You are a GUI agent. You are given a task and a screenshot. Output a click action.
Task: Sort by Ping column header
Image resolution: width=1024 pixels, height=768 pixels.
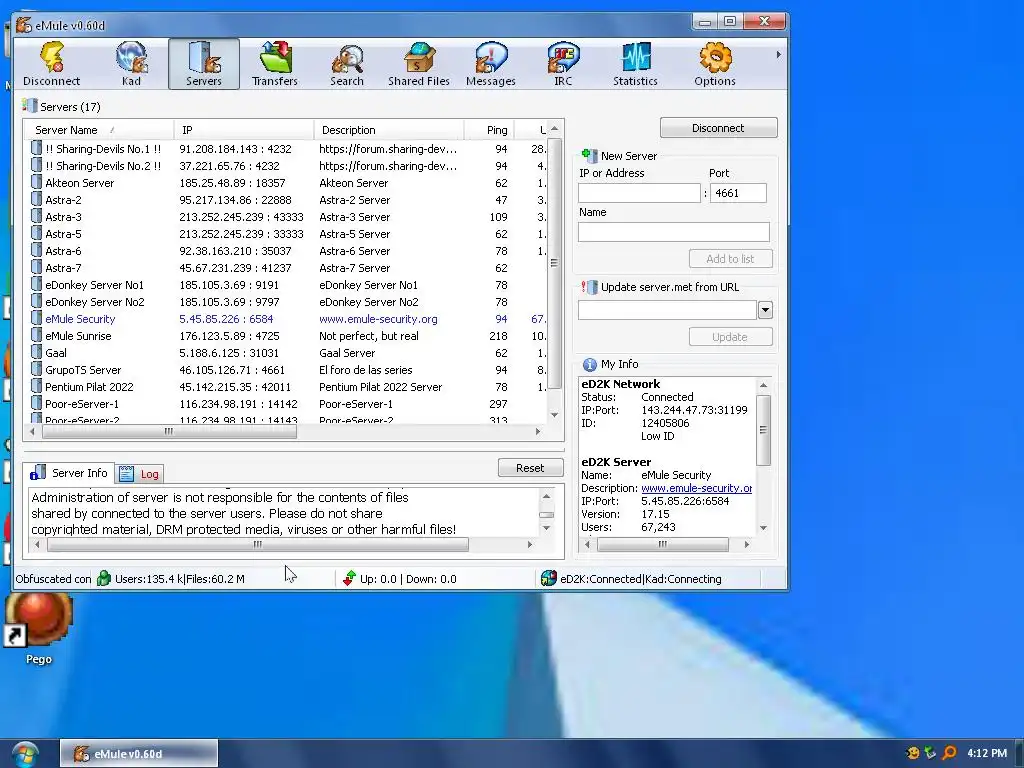pyautogui.click(x=490, y=130)
